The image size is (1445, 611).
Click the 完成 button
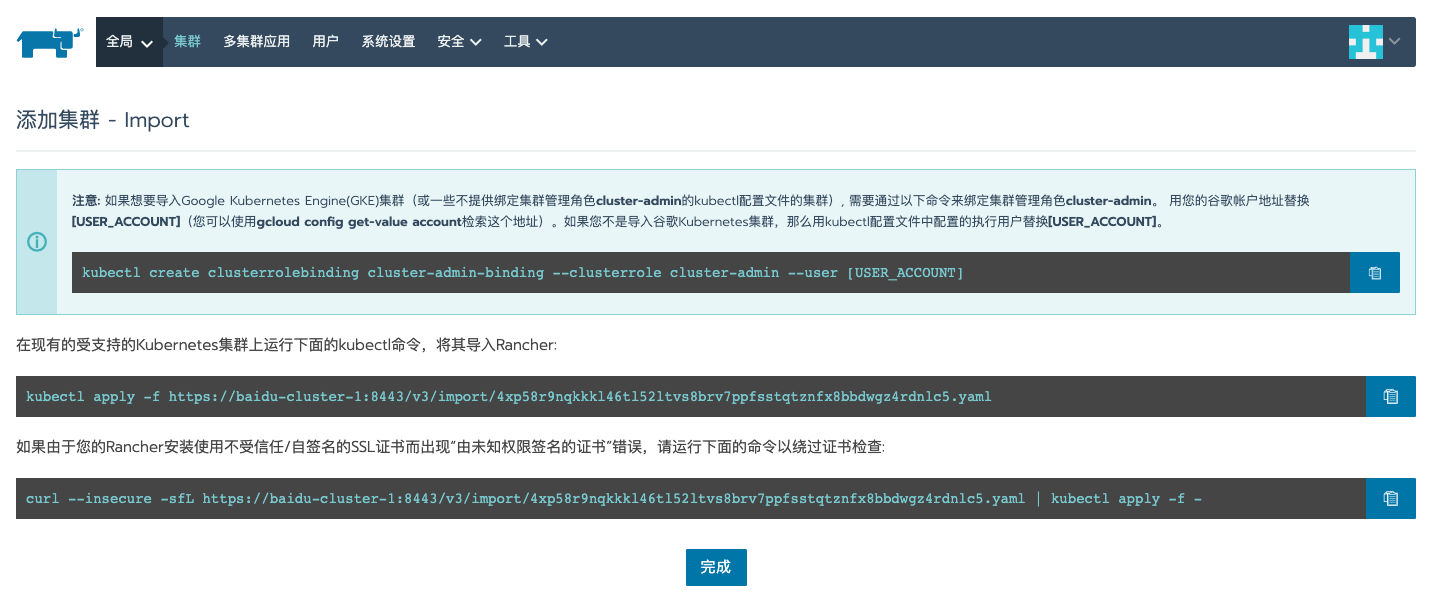coord(716,567)
